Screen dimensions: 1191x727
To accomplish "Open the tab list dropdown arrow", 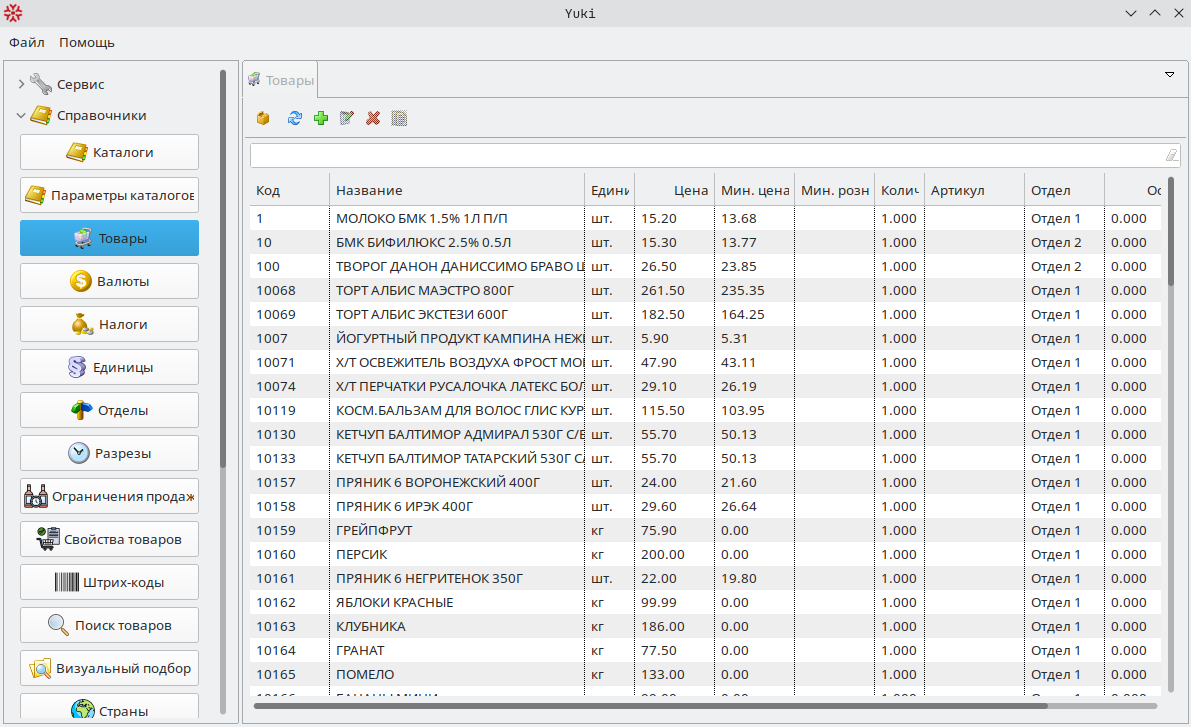I will (x=1169, y=75).
